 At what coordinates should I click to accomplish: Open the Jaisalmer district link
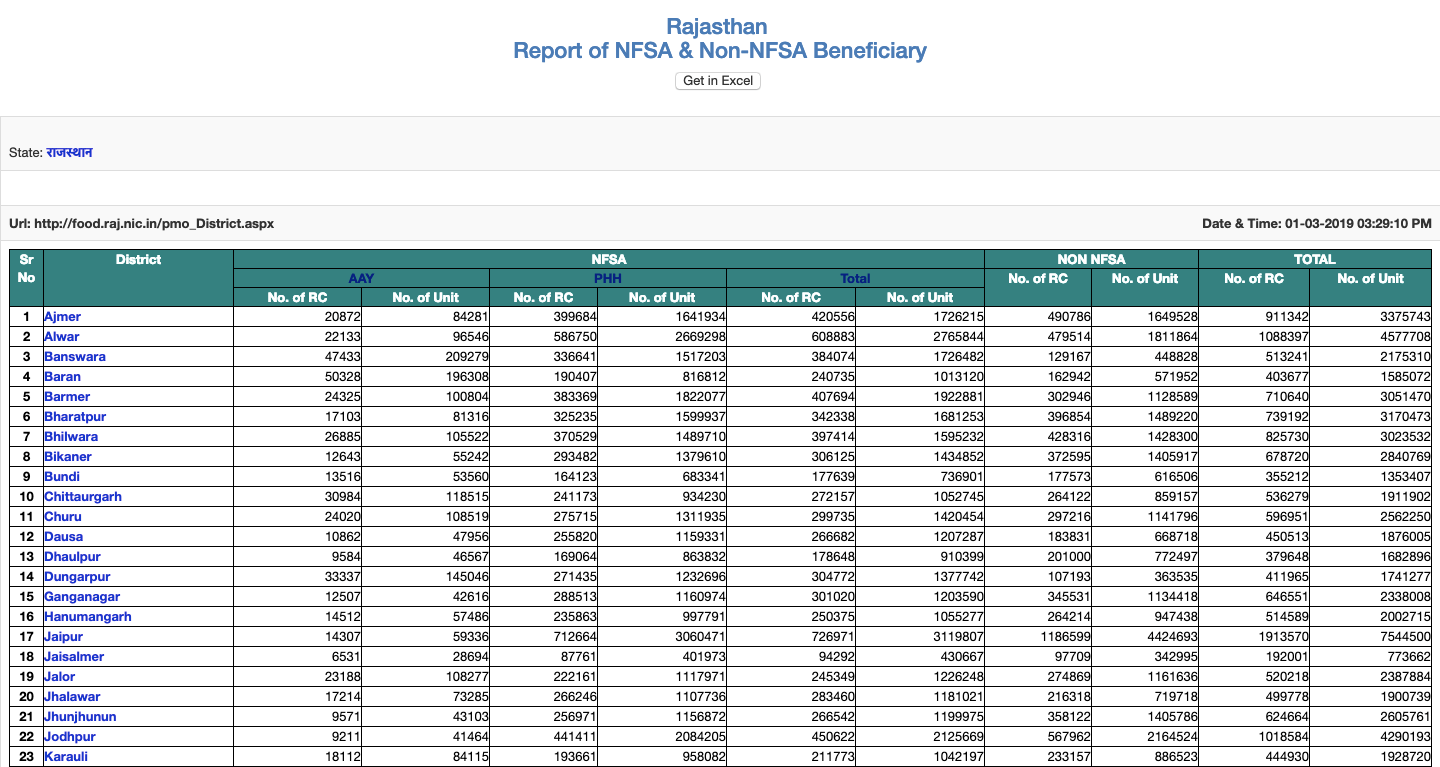(74, 657)
